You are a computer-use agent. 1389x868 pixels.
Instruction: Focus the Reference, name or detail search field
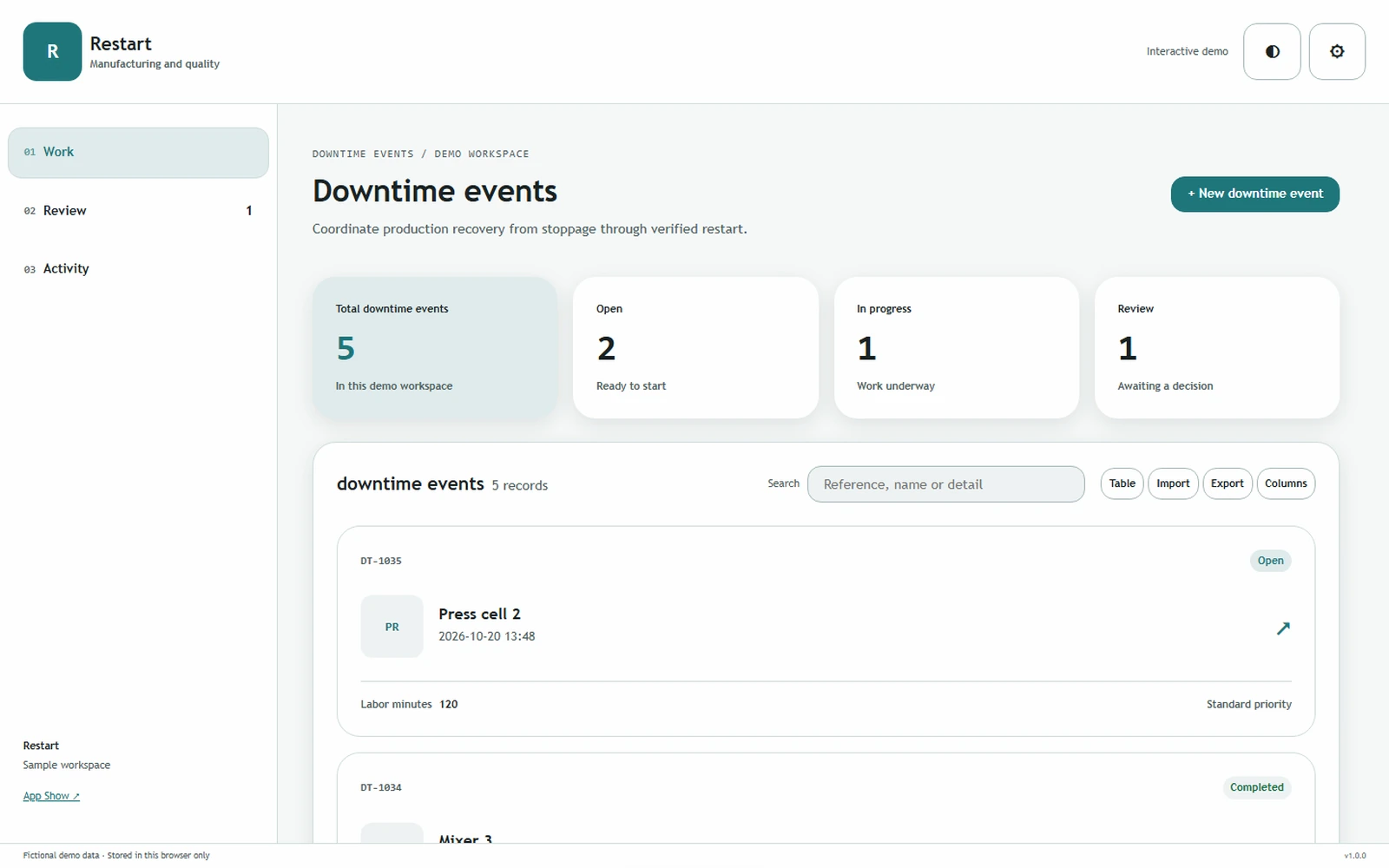point(945,484)
